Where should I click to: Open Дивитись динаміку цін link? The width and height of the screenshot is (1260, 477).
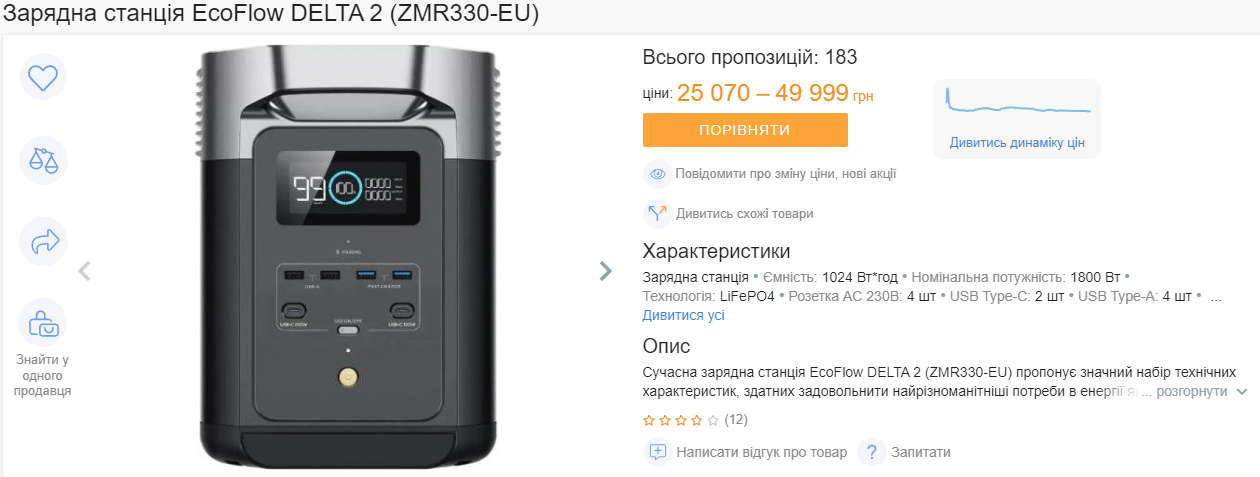(1017, 143)
